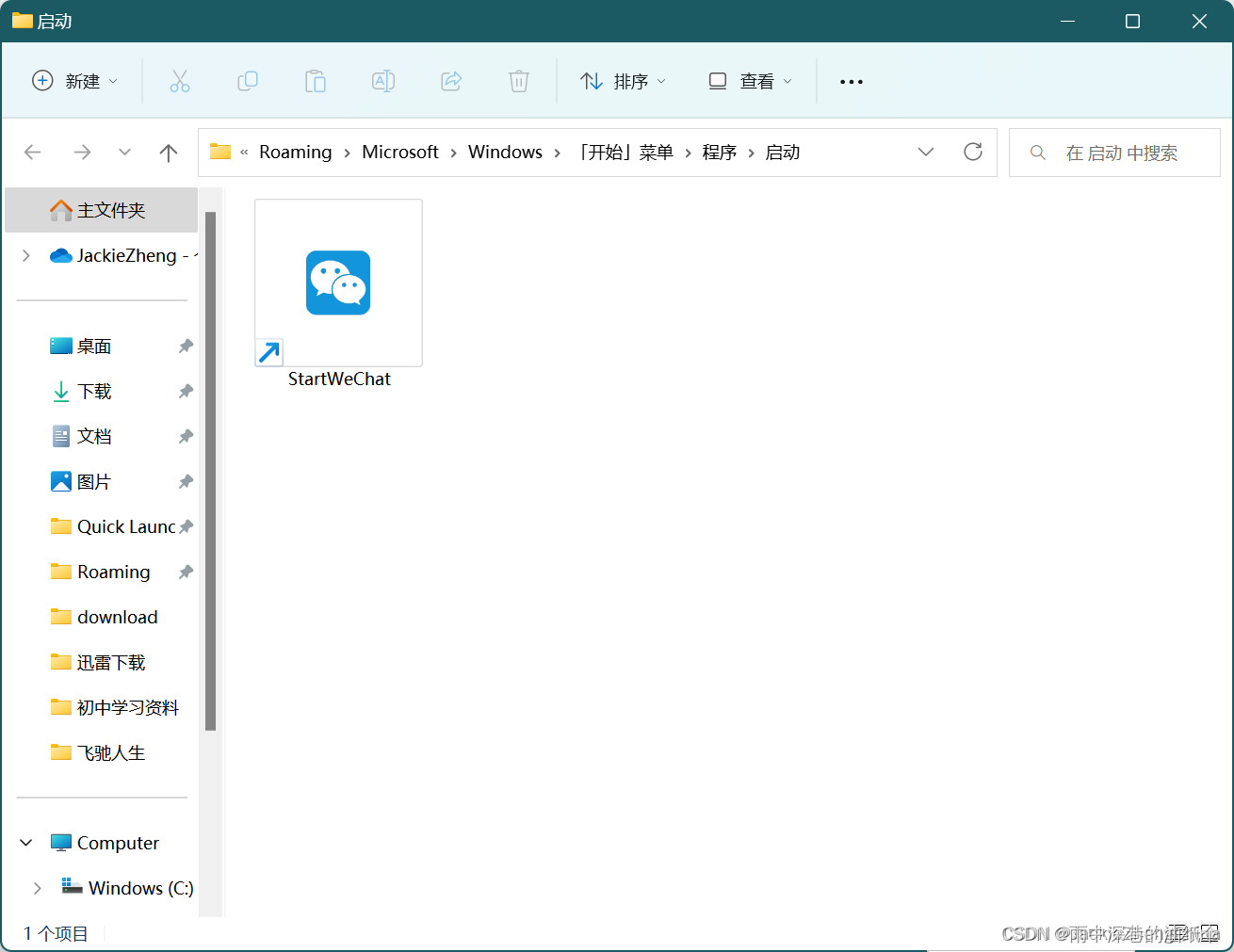Open chevron after 程序 breadcrumb
The width and height of the screenshot is (1234, 952).
(x=752, y=153)
